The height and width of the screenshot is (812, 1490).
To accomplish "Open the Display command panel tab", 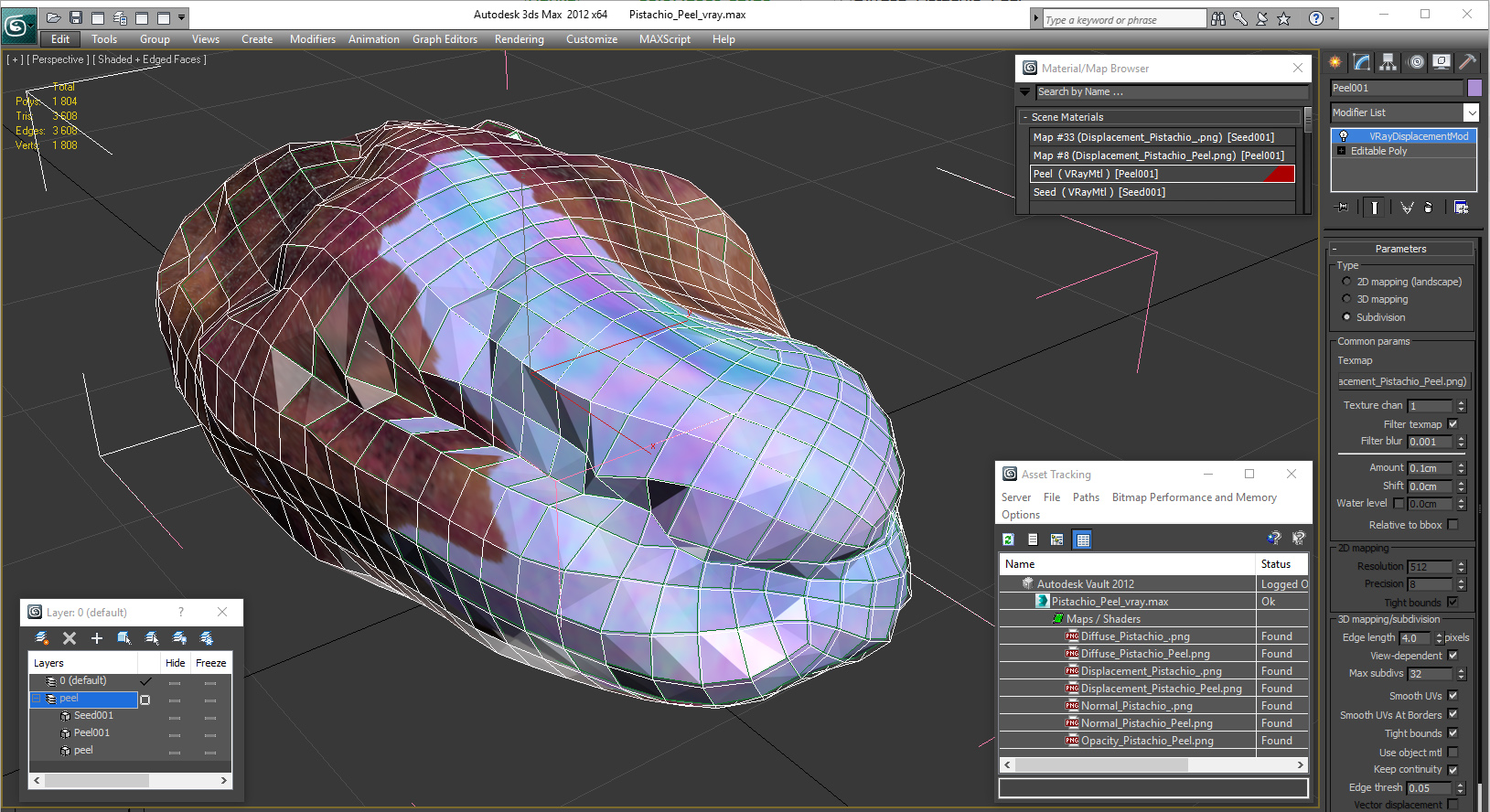I will (1442, 62).
